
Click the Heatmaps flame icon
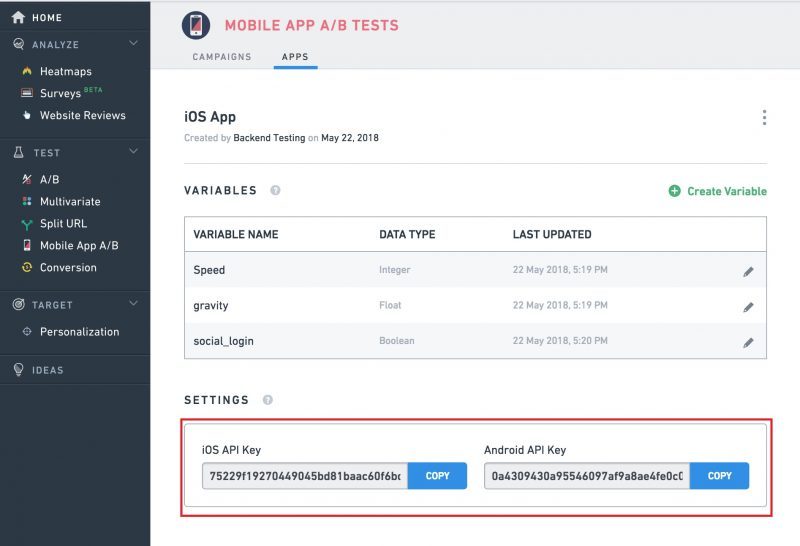tap(27, 71)
